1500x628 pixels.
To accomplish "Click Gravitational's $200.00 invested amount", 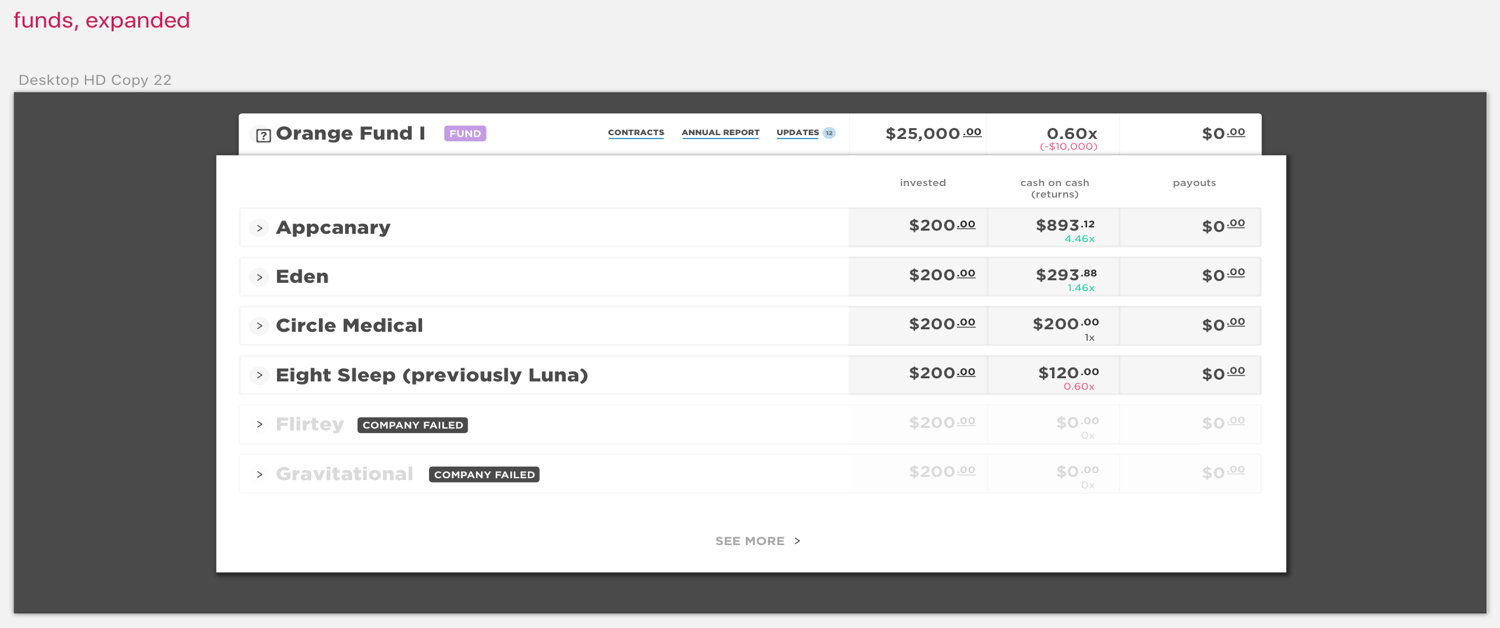I will [942, 471].
